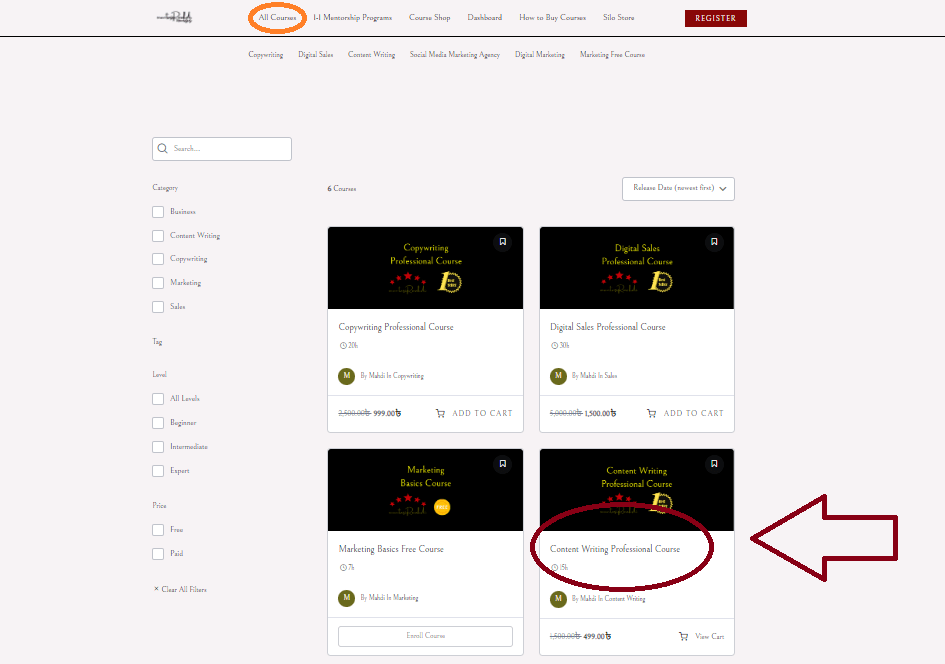945x664 pixels.
Task: Click Clear All Filters
Action: pyautogui.click(x=184, y=589)
